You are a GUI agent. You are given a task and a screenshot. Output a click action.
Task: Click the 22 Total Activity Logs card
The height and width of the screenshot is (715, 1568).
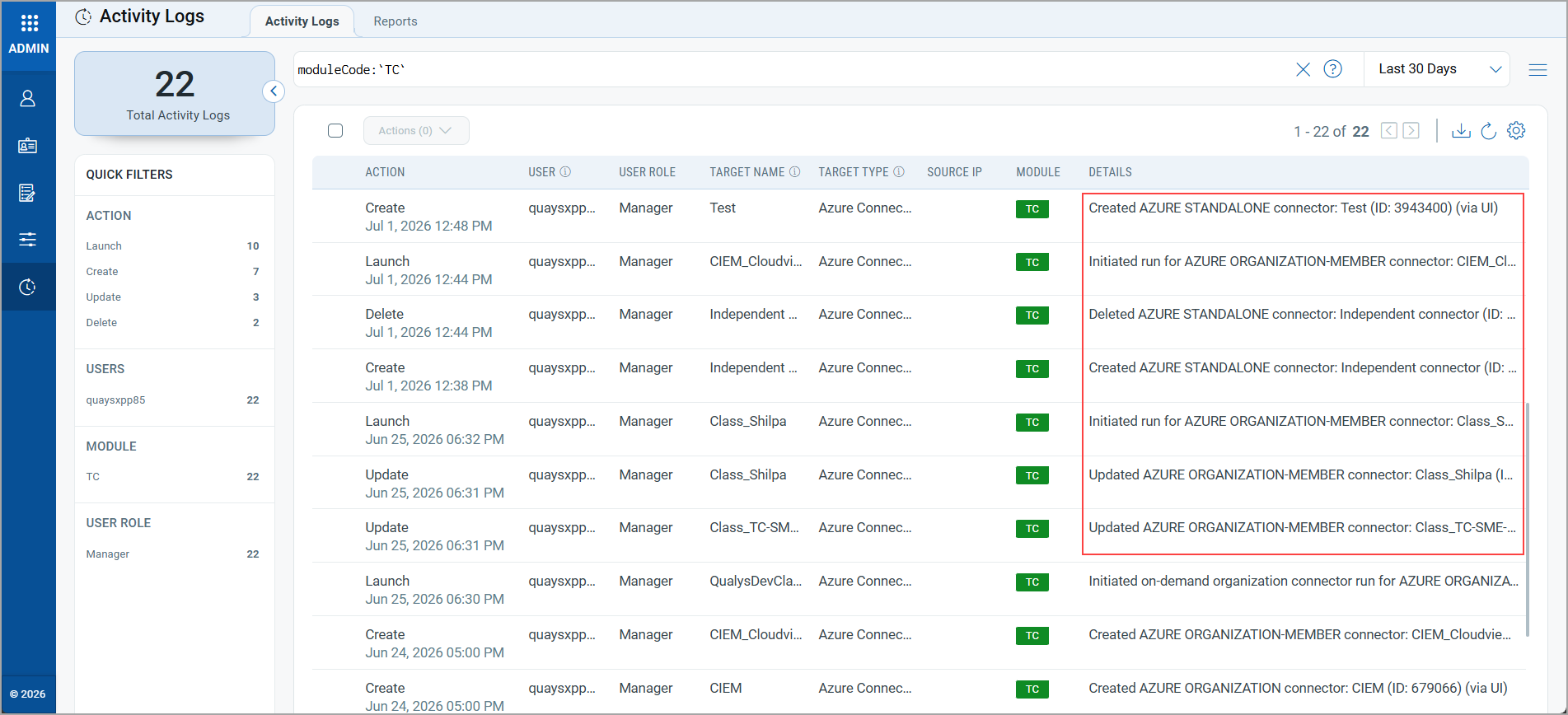(x=175, y=94)
